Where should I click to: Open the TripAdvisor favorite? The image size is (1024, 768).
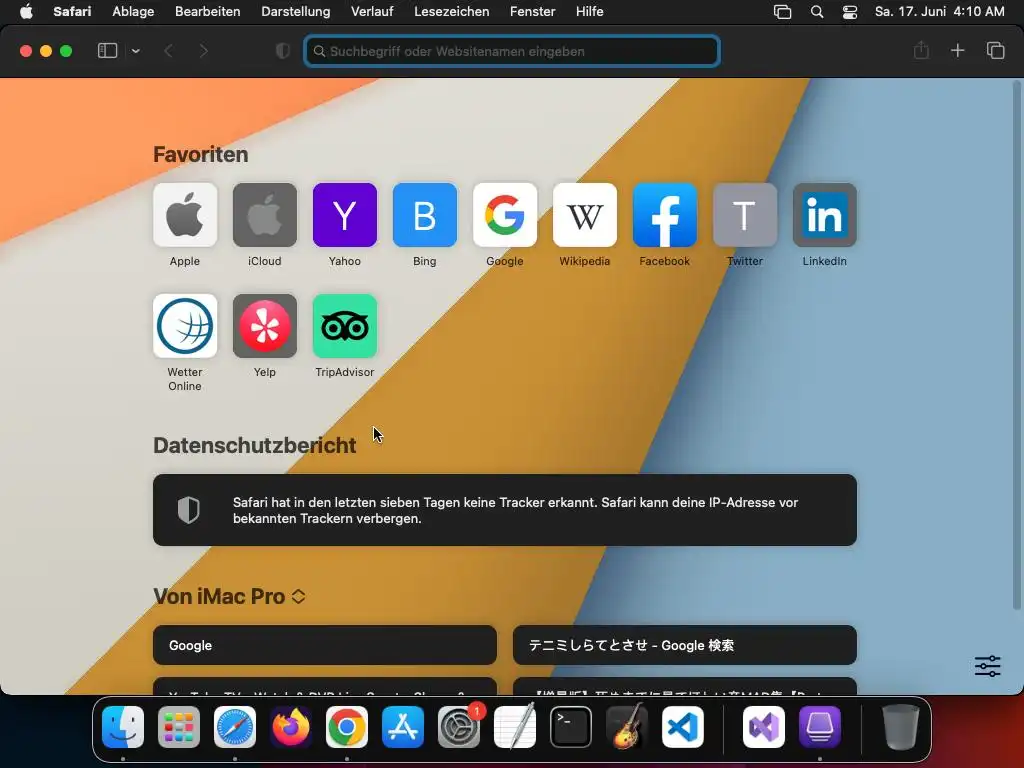pos(345,326)
